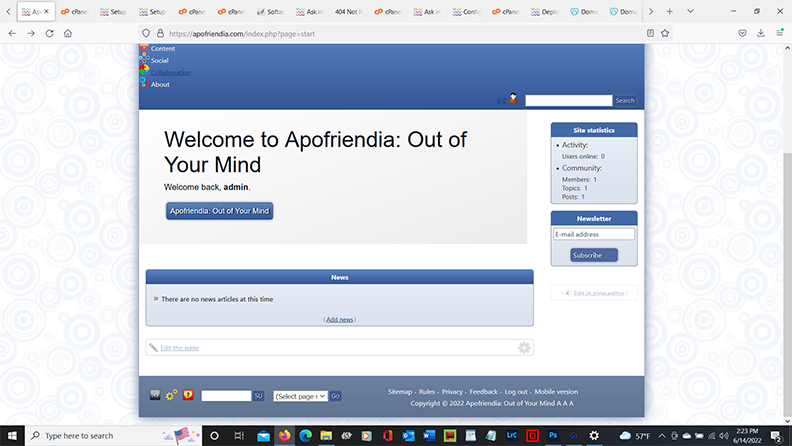Open the gold gears admin icon in footer
792x446 pixels.
coord(172,395)
